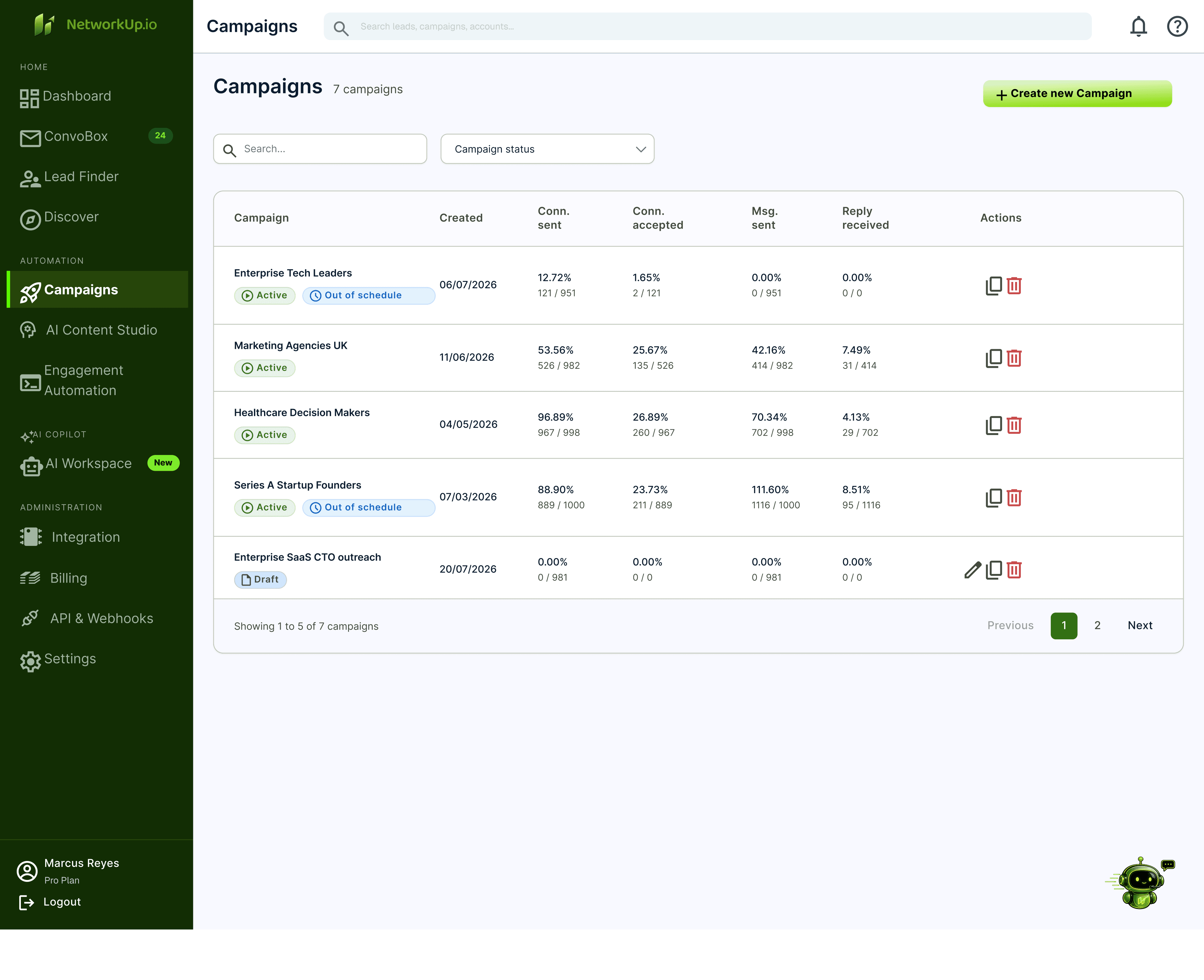Click the Previous pagination button
This screenshot has width=1204, height=980.
1010,625
